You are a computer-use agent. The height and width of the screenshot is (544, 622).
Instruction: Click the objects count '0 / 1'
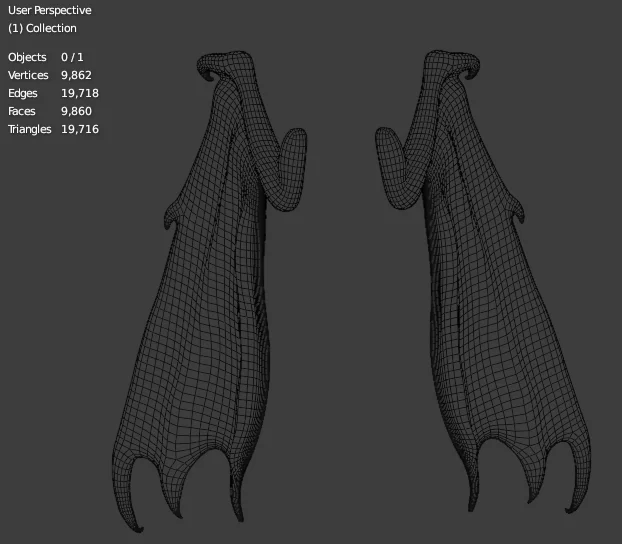[72, 57]
